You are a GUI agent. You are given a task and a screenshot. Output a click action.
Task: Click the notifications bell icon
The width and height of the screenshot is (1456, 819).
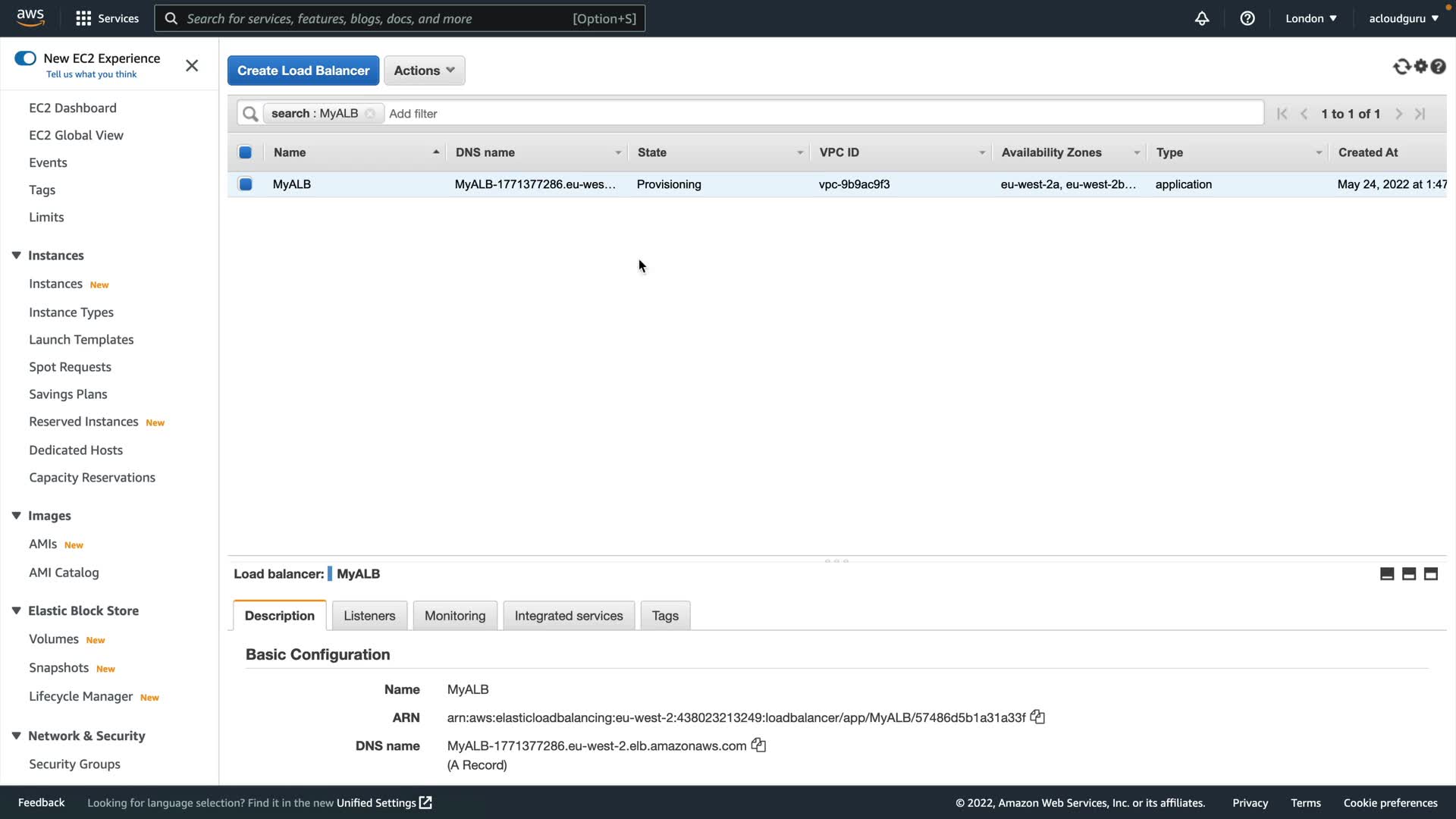[1202, 18]
